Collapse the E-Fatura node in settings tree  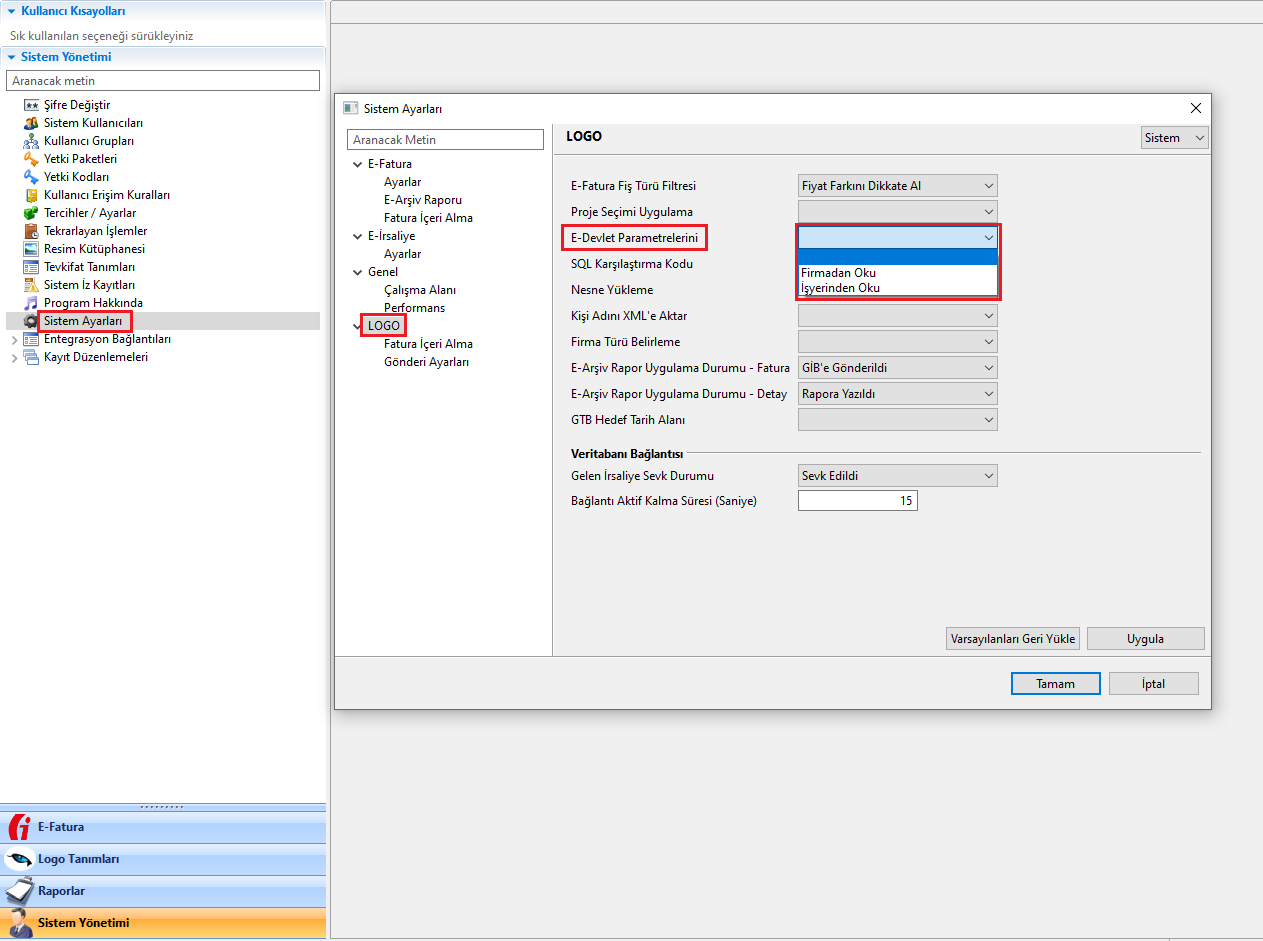click(358, 164)
